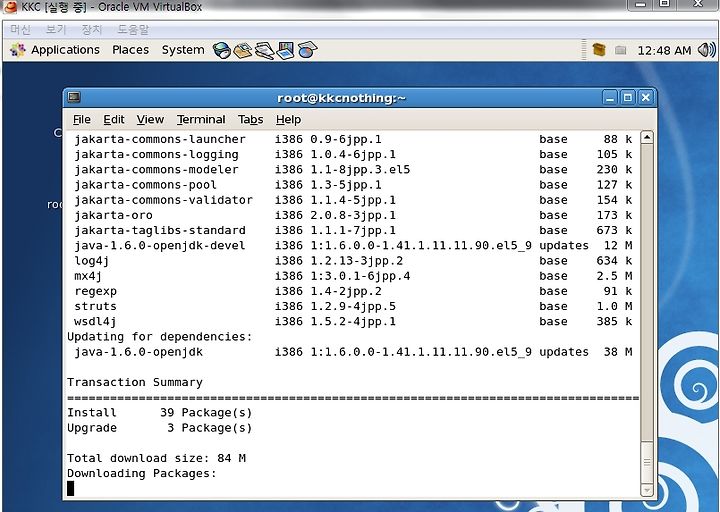This screenshot has width=720, height=512.
Task: Open the OpenOffice Impress launcher icon
Action: click(x=285, y=50)
